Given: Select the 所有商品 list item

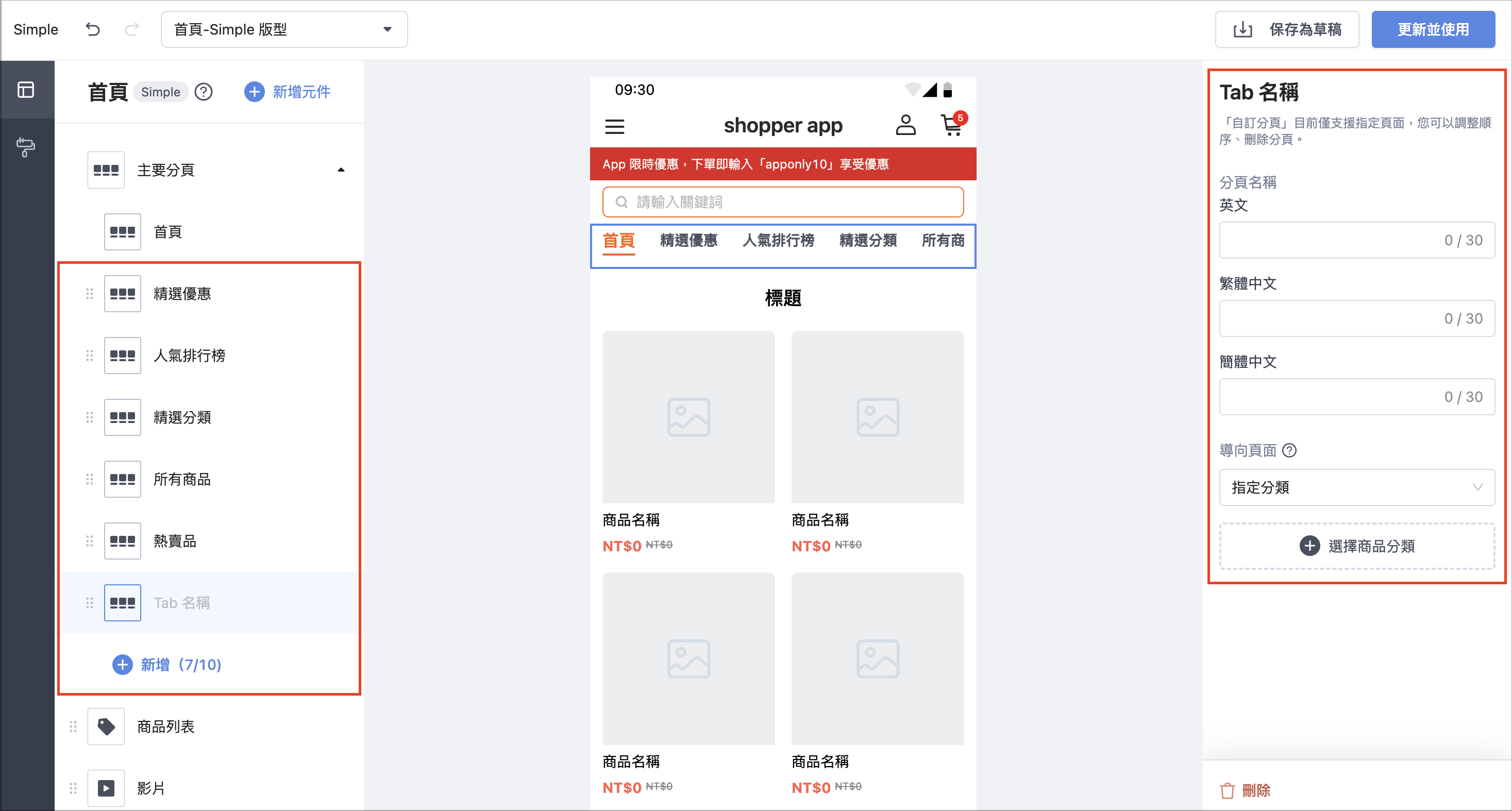Looking at the screenshot, I should coord(210,480).
